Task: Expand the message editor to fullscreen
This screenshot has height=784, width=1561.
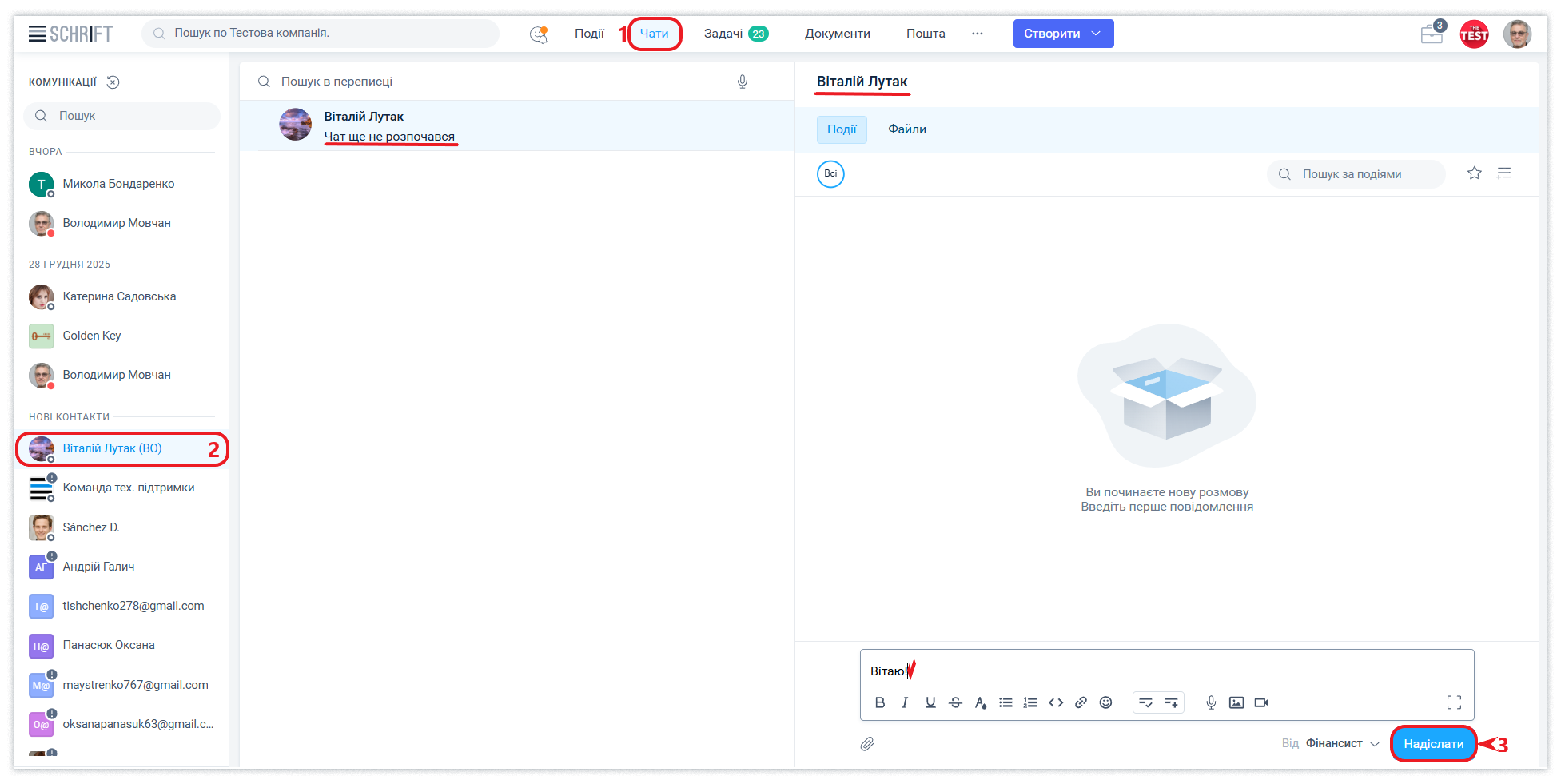Action: [1454, 702]
